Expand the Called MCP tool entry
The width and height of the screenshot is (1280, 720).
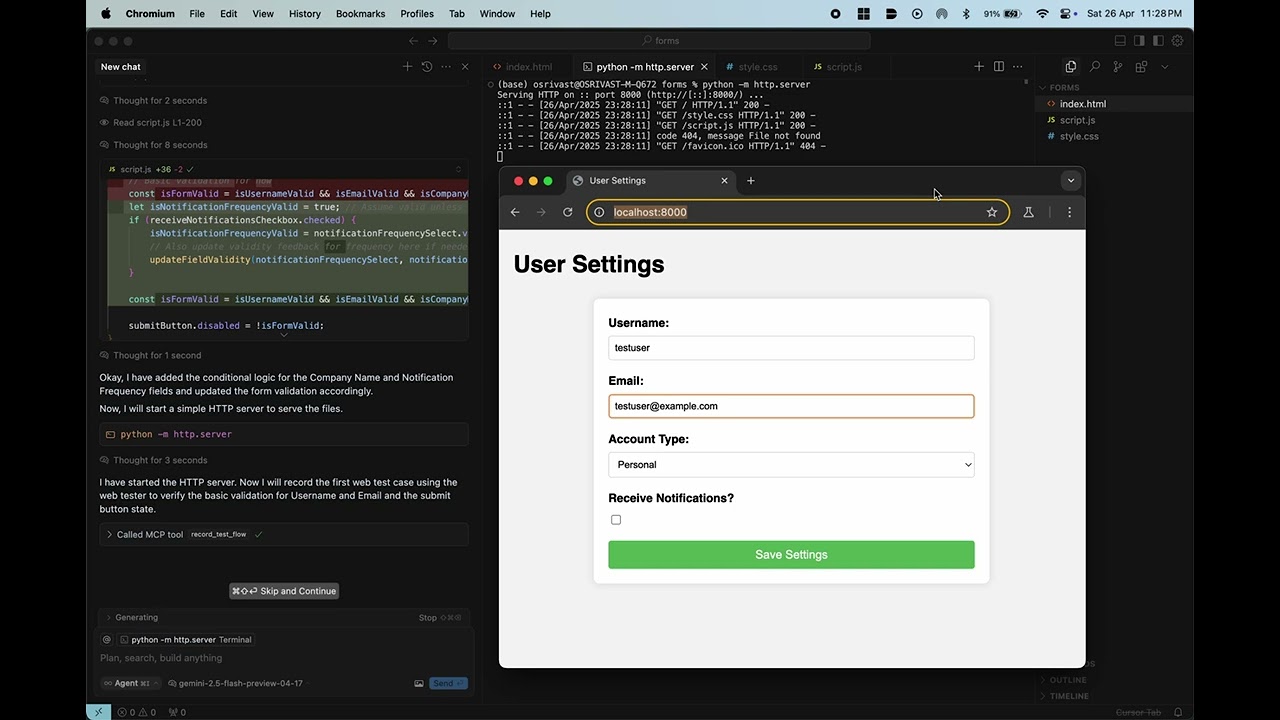pyautogui.click(x=284, y=535)
